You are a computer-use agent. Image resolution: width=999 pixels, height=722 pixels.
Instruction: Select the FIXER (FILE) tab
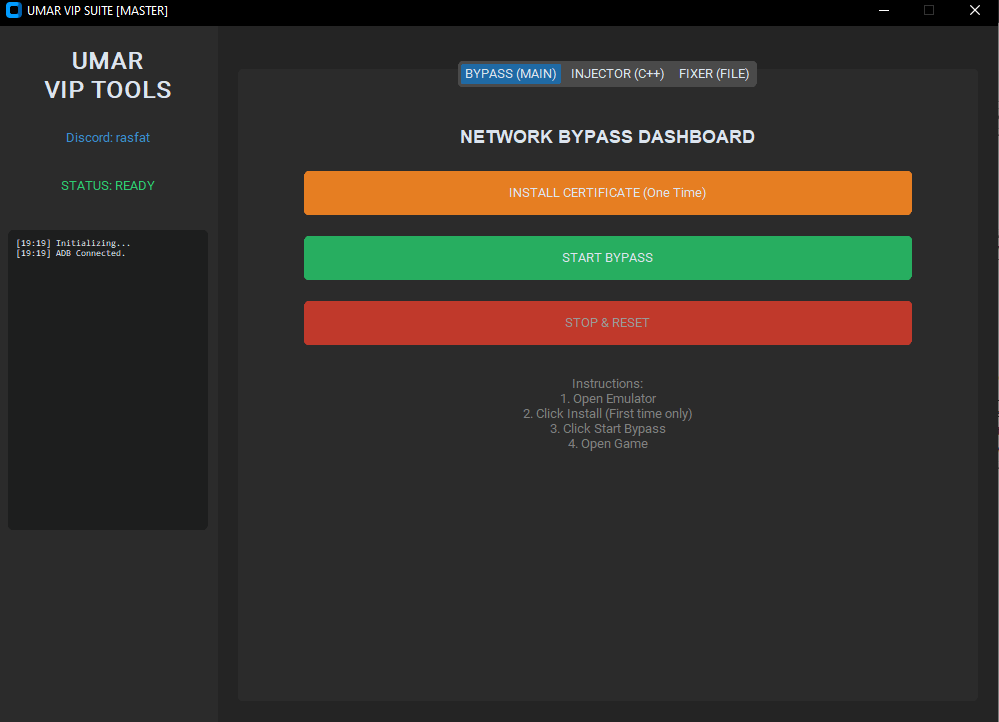(x=714, y=74)
